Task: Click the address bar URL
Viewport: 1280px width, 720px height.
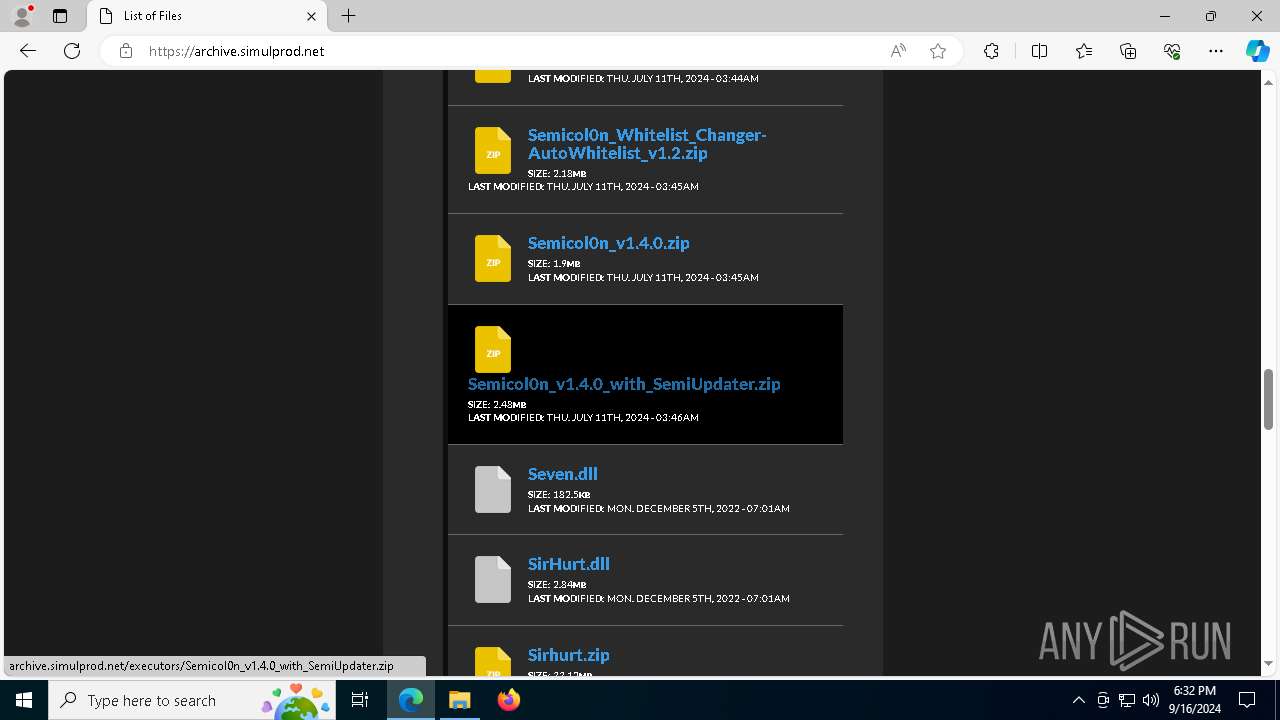Action: pyautogui.click(x=236, y=51)
